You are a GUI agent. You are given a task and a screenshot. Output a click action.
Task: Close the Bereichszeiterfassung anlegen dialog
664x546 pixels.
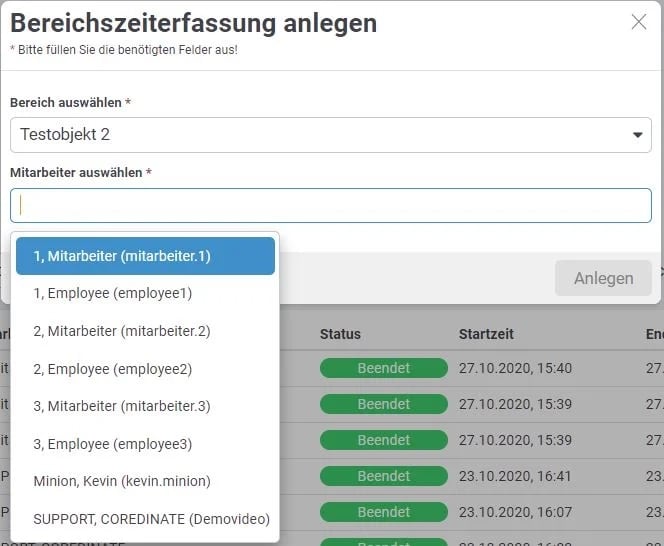(639, 22)
